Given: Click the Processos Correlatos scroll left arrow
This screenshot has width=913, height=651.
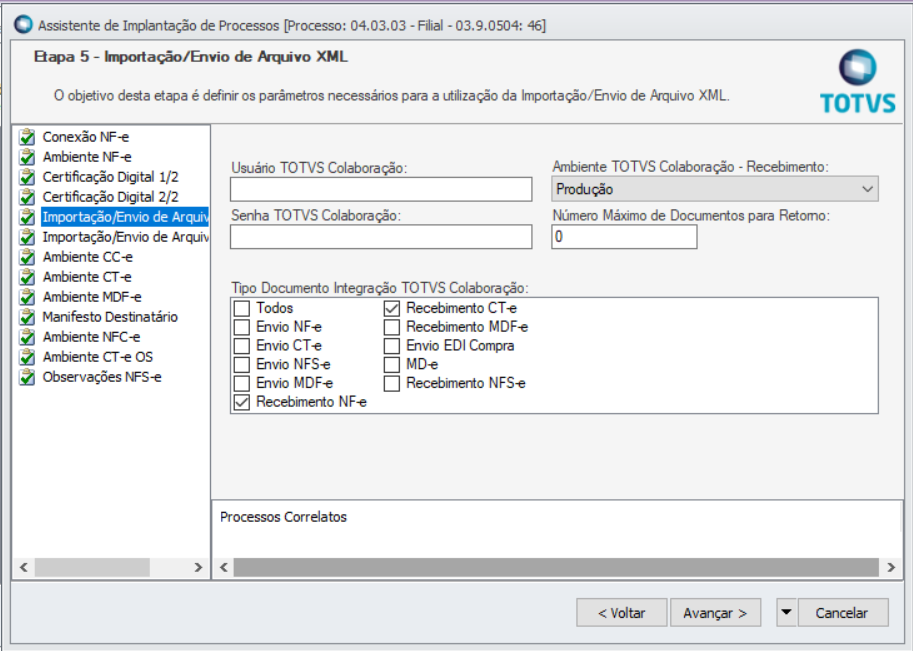Looking at the screenshot, I should coord(224,567).
